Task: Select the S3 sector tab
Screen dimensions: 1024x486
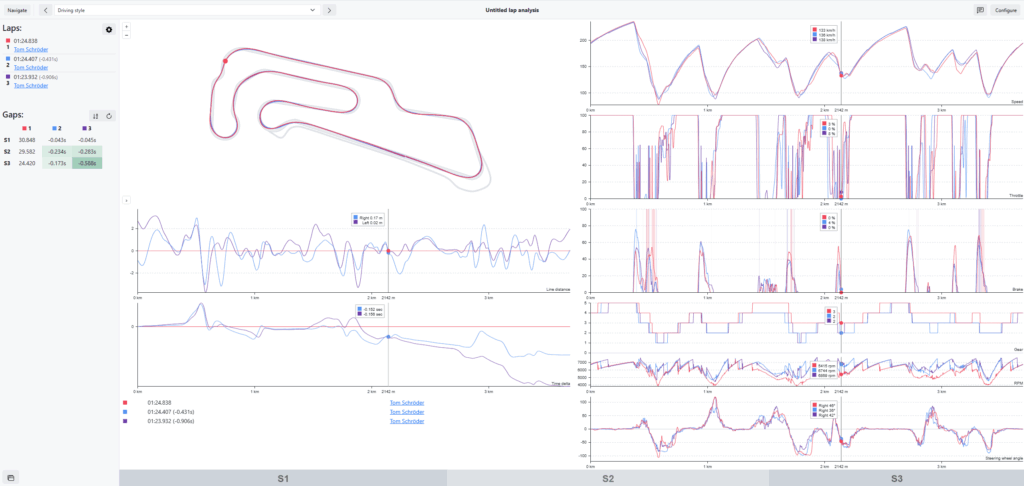Action: pos(896,479)
